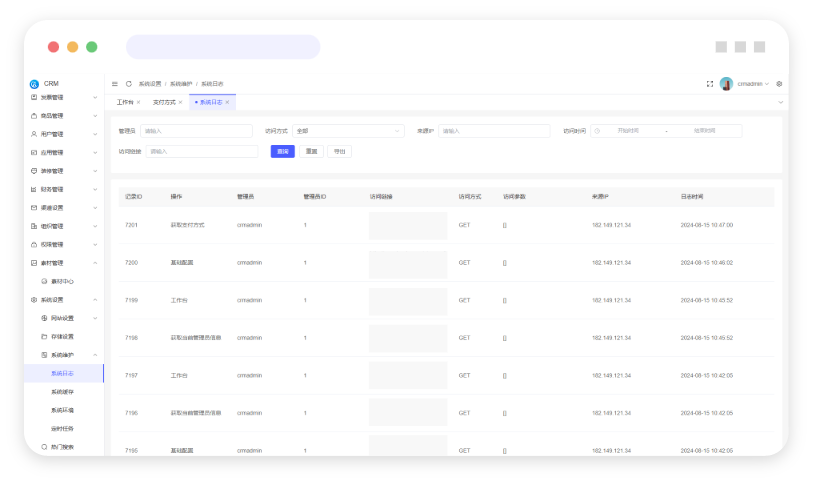Click the 热门搜索 magnifier icon in sidebar

pos(44,447)
